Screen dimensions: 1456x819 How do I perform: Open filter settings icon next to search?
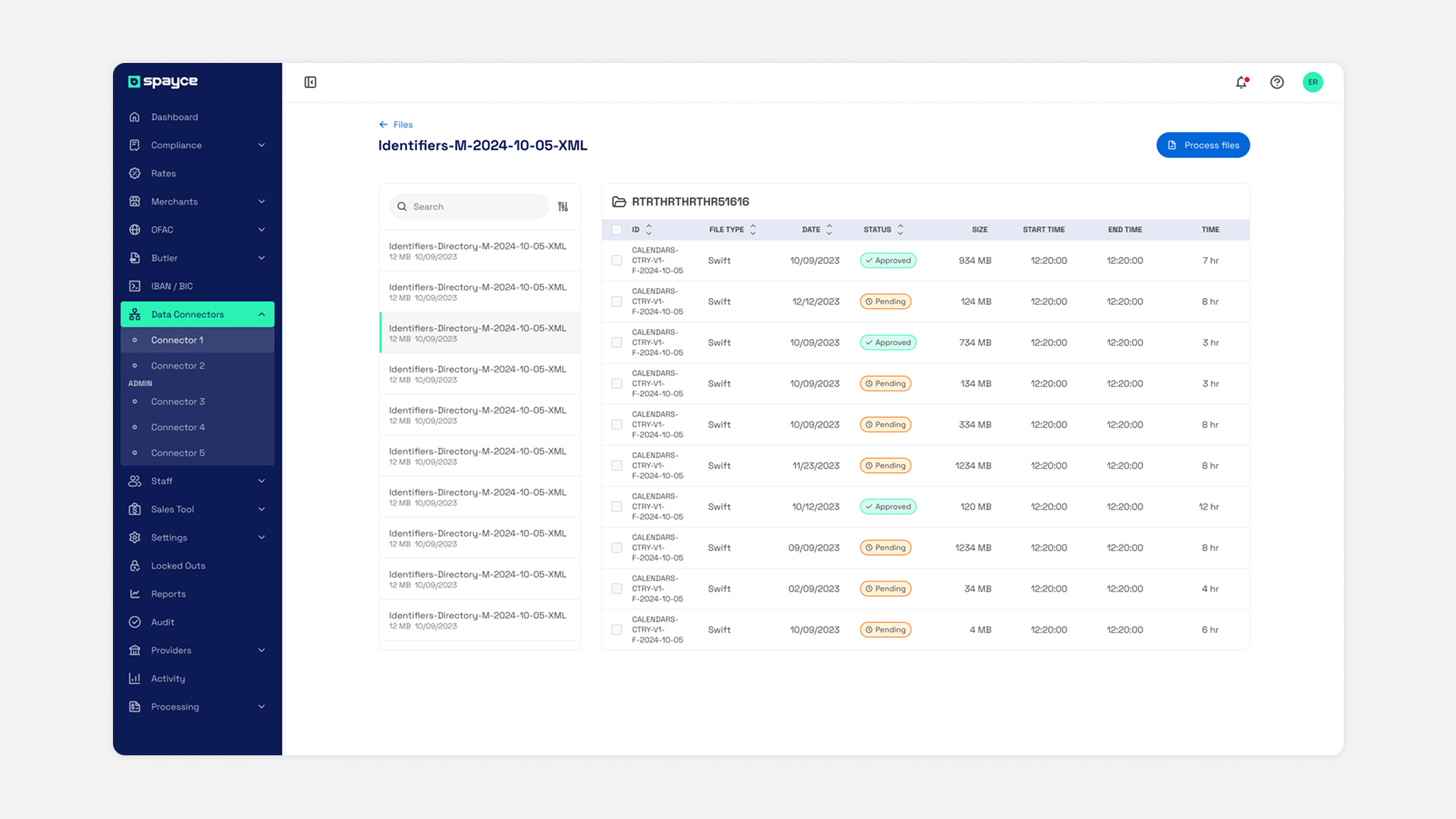tap(563, 207)
